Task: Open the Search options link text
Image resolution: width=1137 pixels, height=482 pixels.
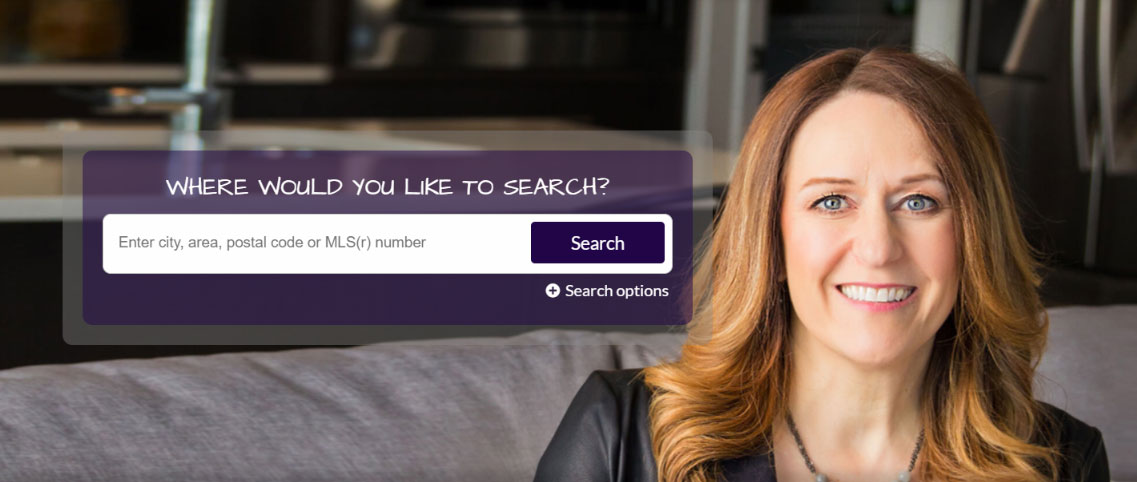Action: point(616,291)
